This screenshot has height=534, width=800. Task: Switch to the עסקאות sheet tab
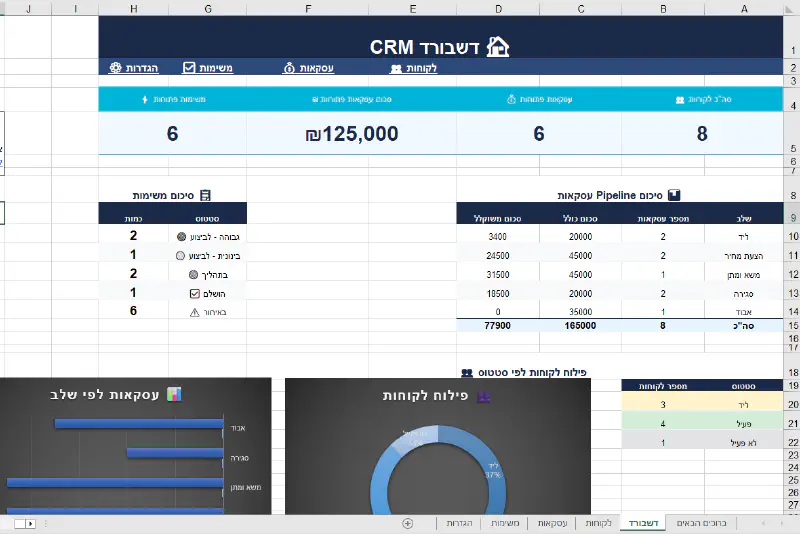click(553, 523)
